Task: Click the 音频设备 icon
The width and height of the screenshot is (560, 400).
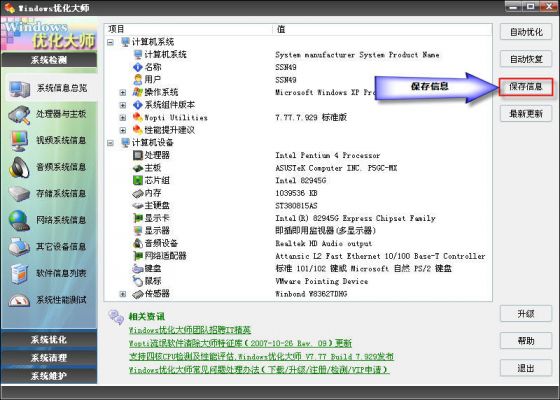Action: [x=138, y=243]
